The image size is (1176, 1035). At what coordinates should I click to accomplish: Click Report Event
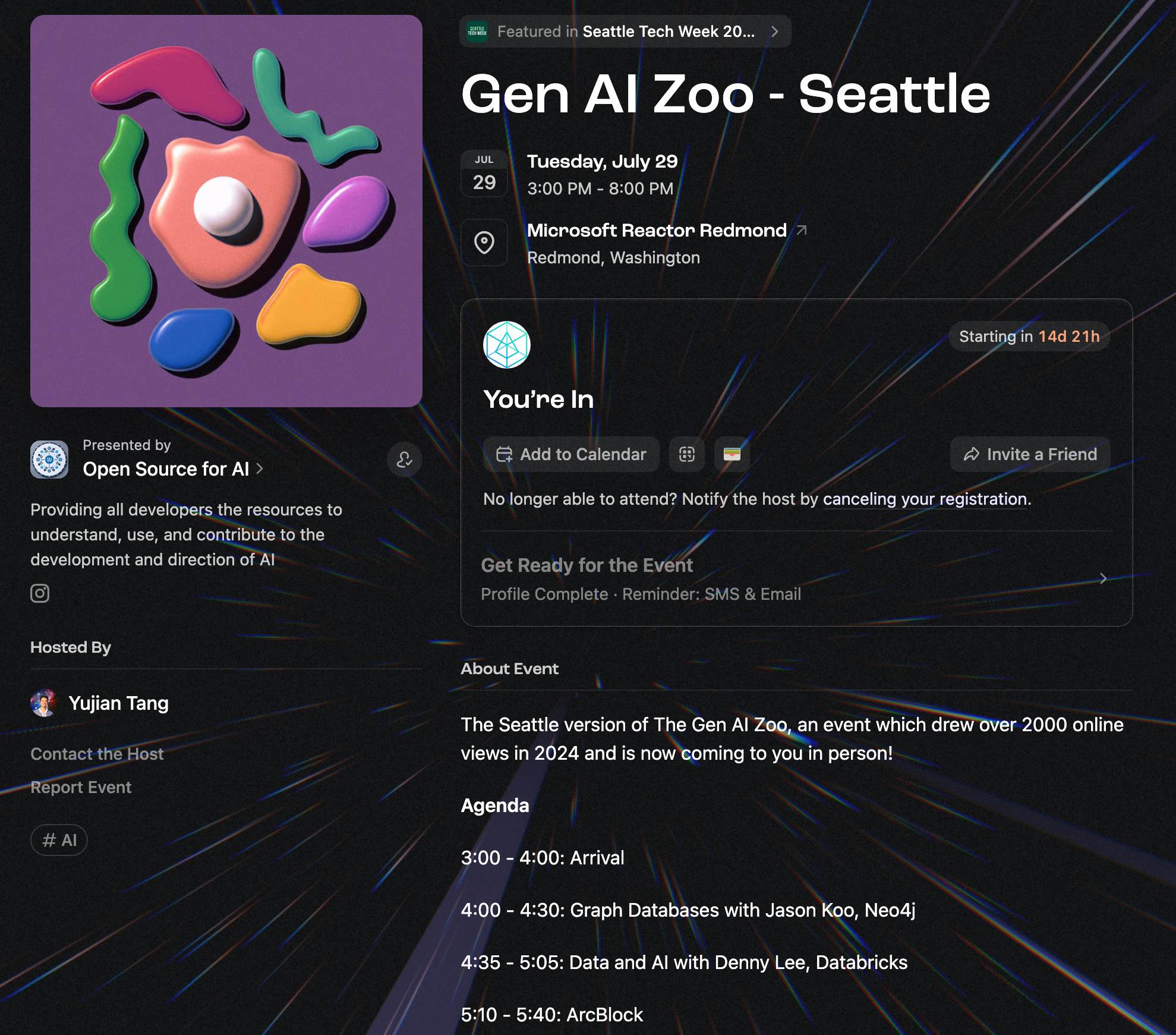(81, 787)
